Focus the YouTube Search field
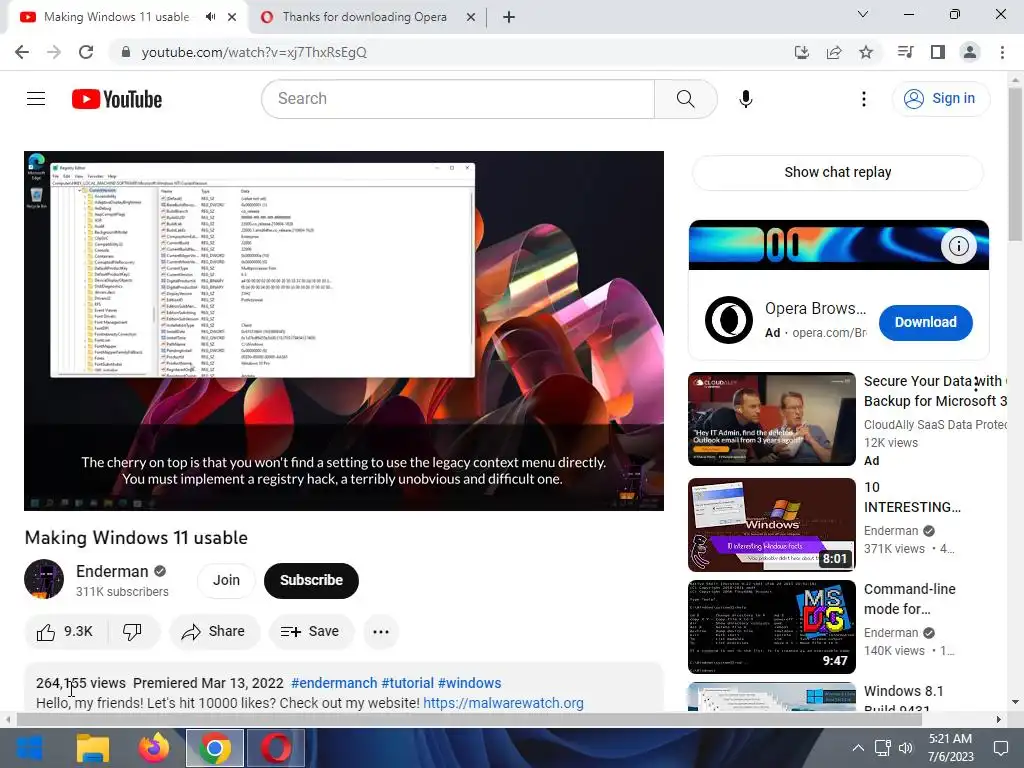The width and height of the screenshot is (1024, 768). click(458, 99)
